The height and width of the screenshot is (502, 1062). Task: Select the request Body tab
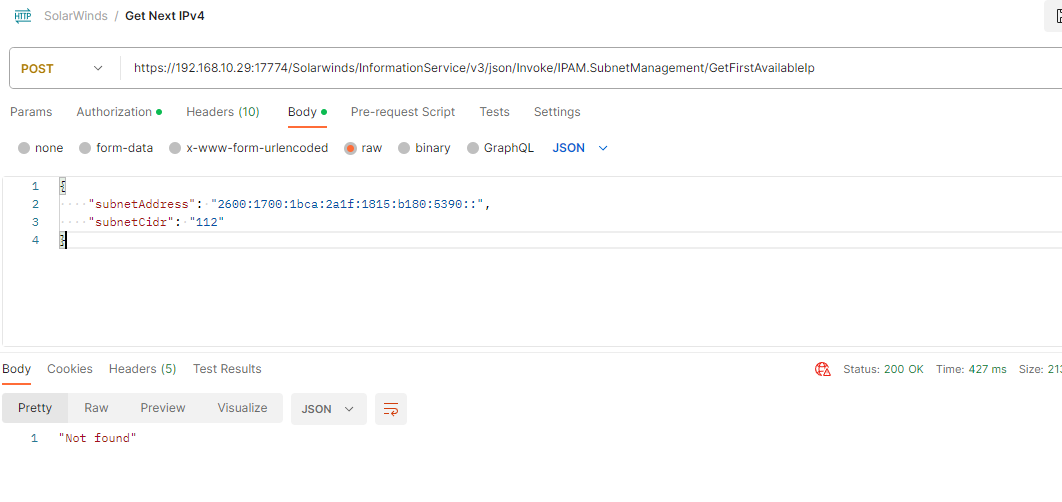(307, 112)
